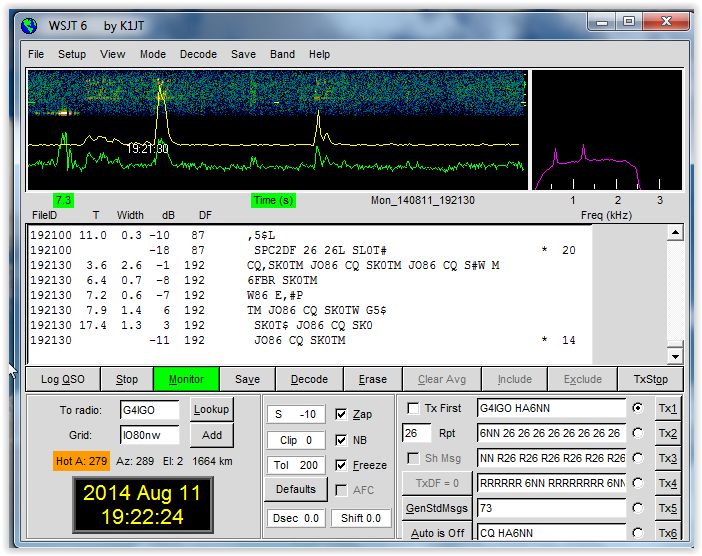Select the Tx6 message radio button
The image size is (702, 556).
pos(638,533)
